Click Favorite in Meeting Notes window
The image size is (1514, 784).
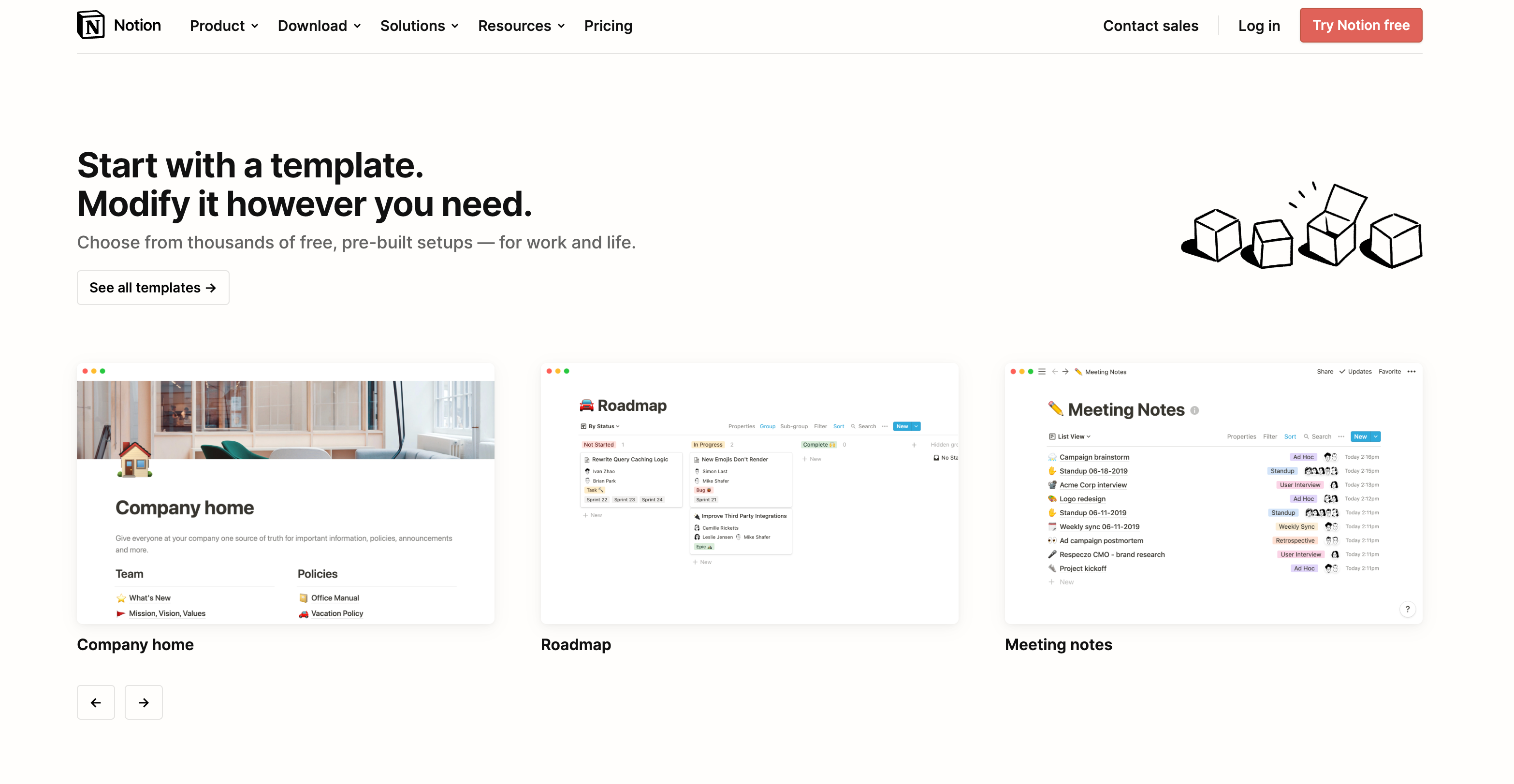[x=1389, y=371]
